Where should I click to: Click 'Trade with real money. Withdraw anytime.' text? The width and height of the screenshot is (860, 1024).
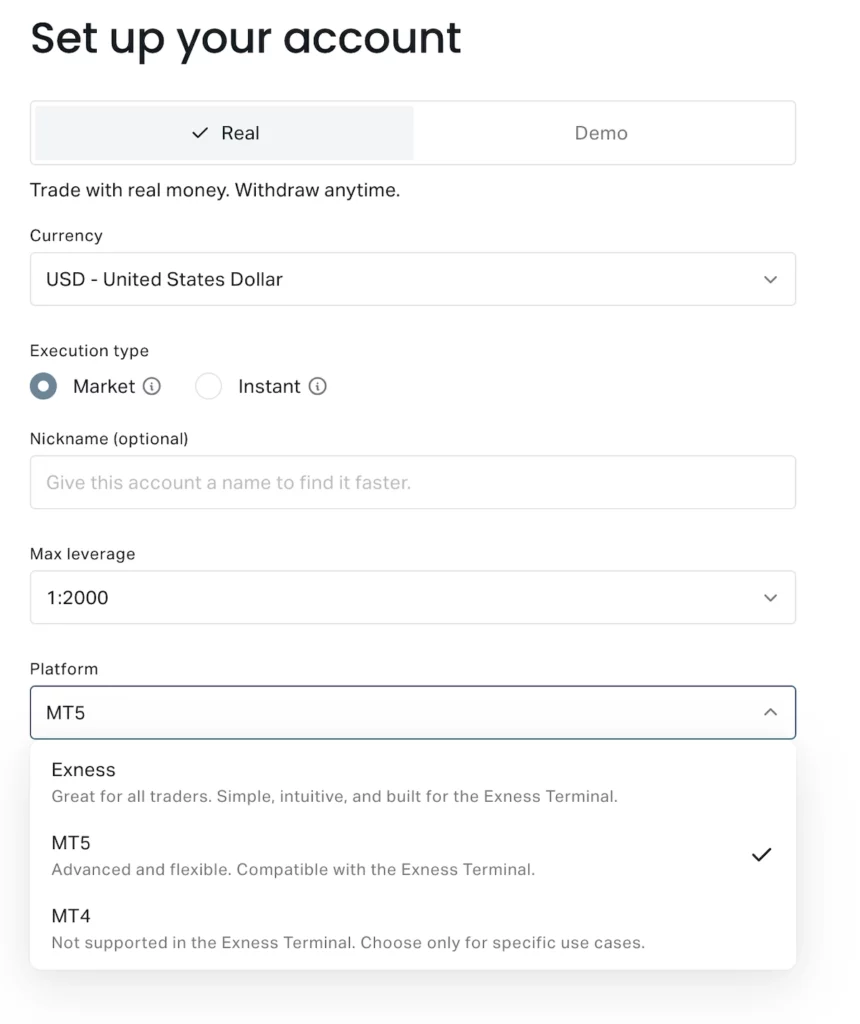point(215,190)
